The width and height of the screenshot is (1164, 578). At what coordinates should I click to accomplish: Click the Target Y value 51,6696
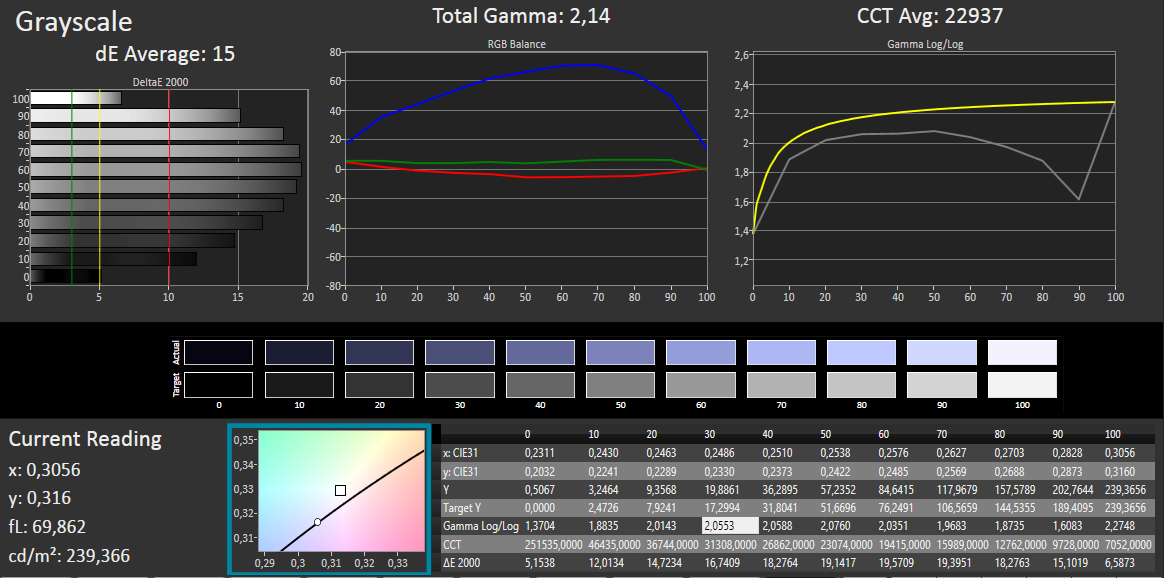point(838,508)
